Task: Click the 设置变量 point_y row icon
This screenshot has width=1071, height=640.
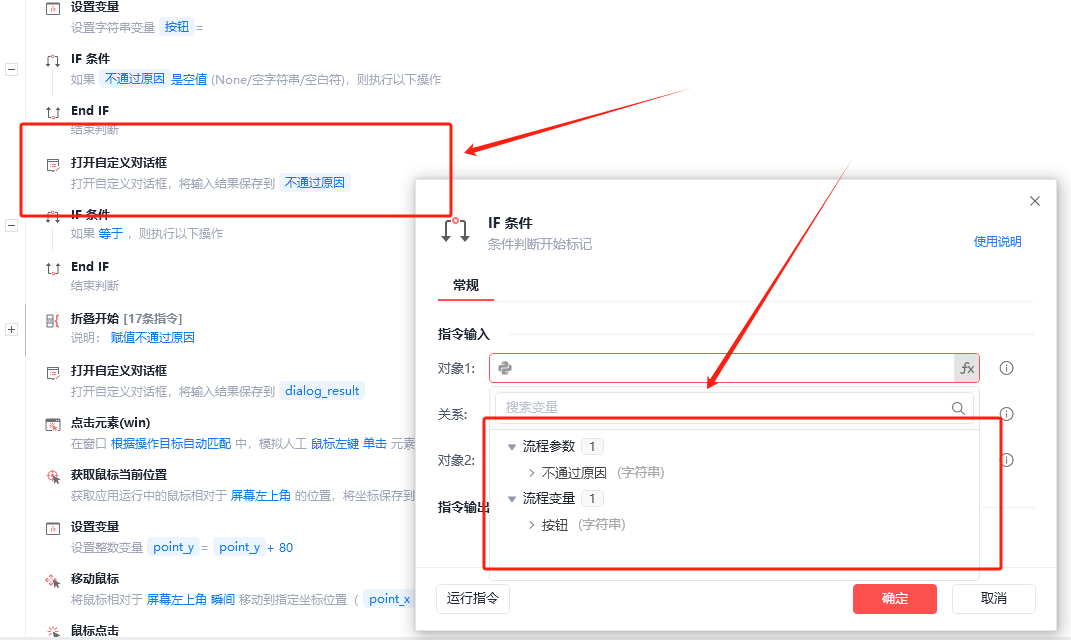Action: click(x=53, y=529)
